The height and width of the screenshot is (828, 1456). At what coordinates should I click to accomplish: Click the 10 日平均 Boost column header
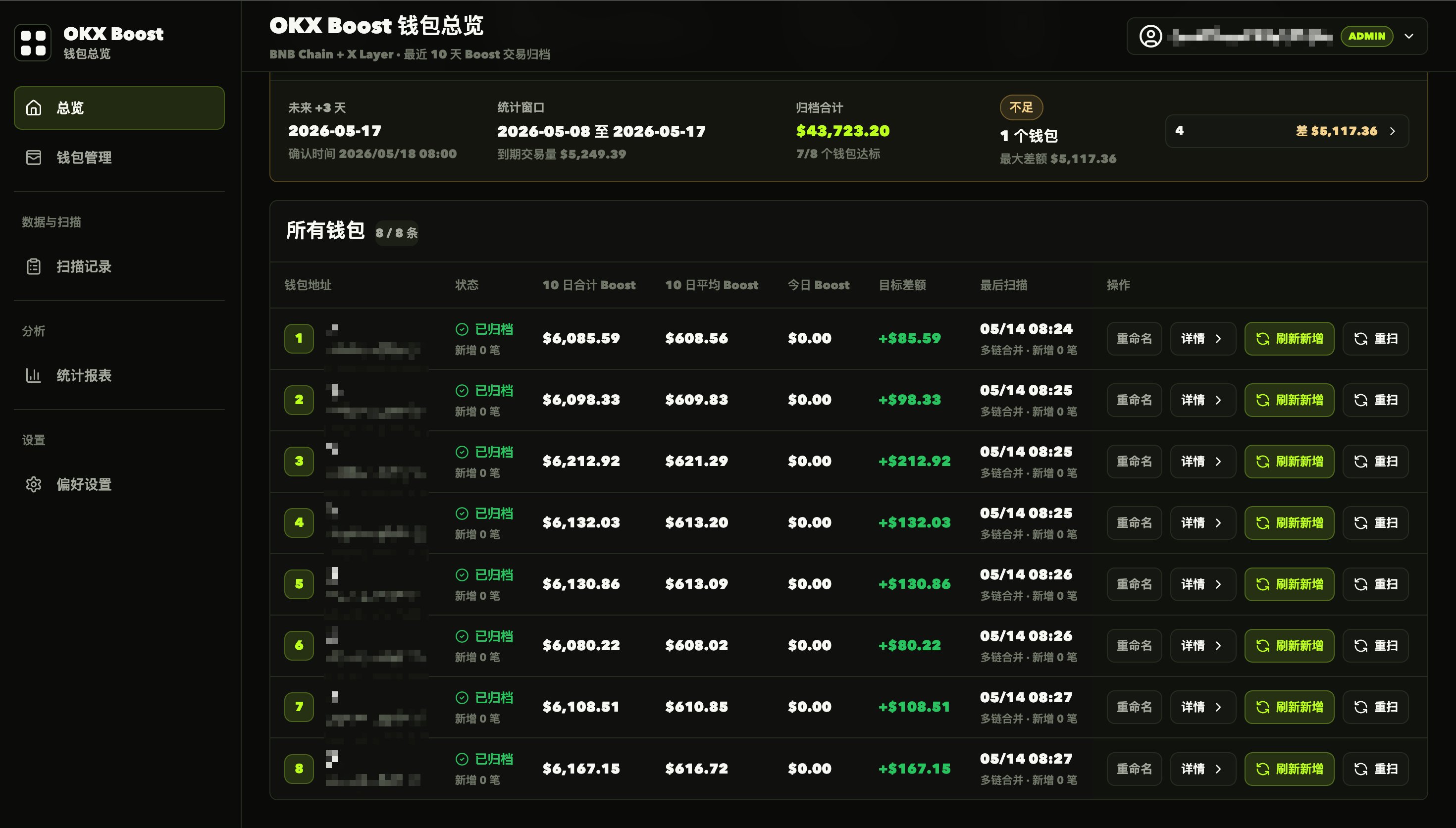[712, 285]
